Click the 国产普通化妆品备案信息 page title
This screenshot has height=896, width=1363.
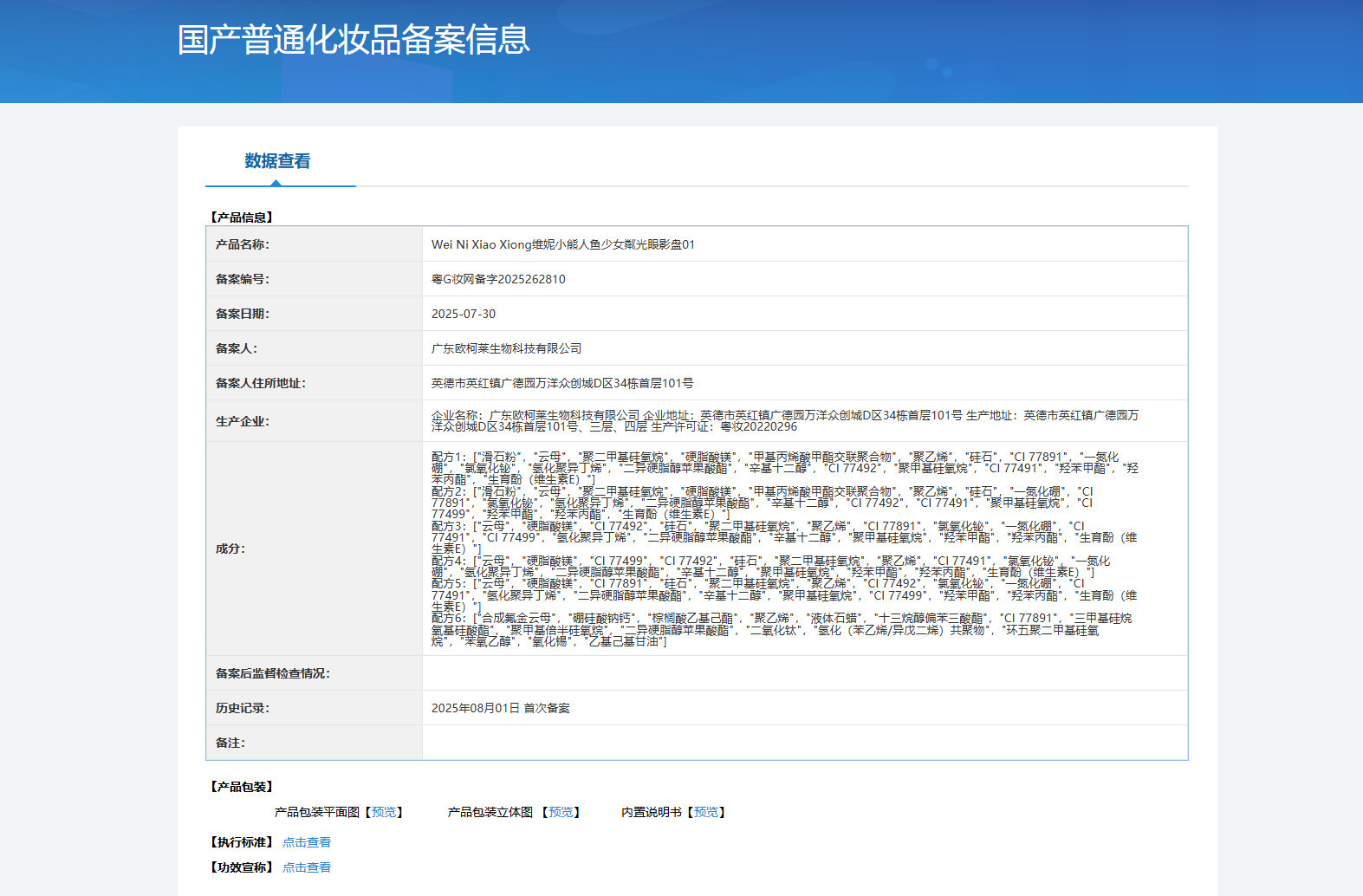pyautogui.click(x=354, y=40)
